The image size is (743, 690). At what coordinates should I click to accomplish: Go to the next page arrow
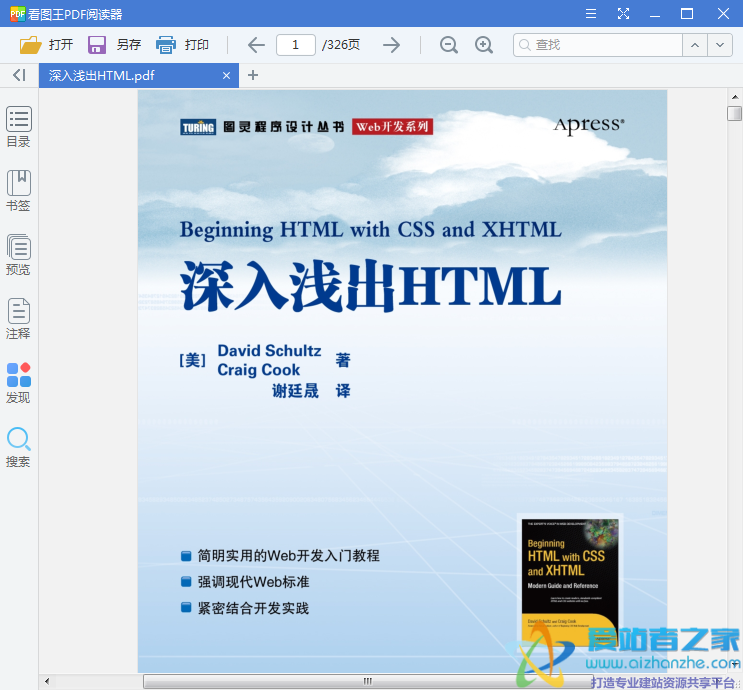[x=391, y=45]
